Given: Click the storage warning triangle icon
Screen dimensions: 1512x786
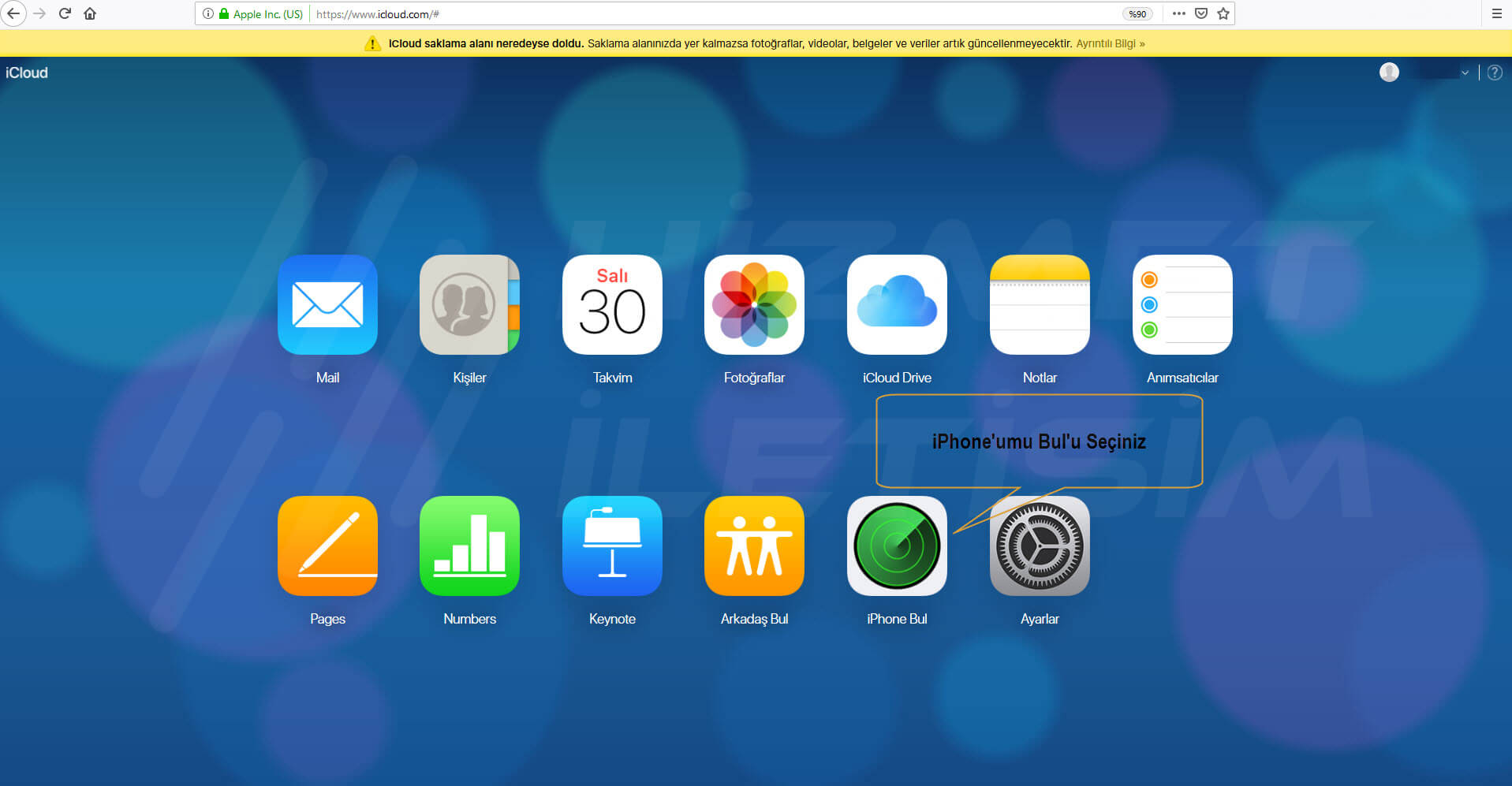Looking at the screenshot, I should (x=372, y=43).
